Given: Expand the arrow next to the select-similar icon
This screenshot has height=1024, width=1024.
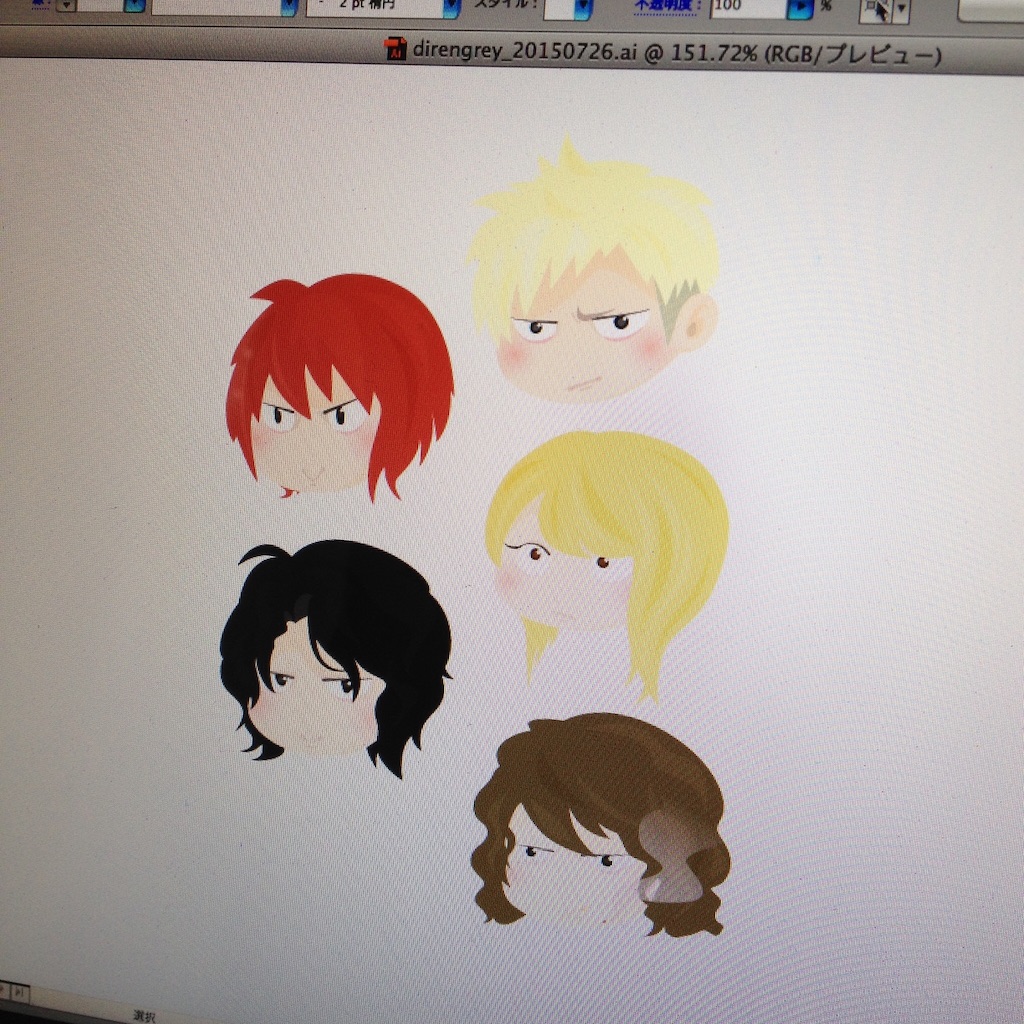Looking at the screenshot, I should [901, 10].
